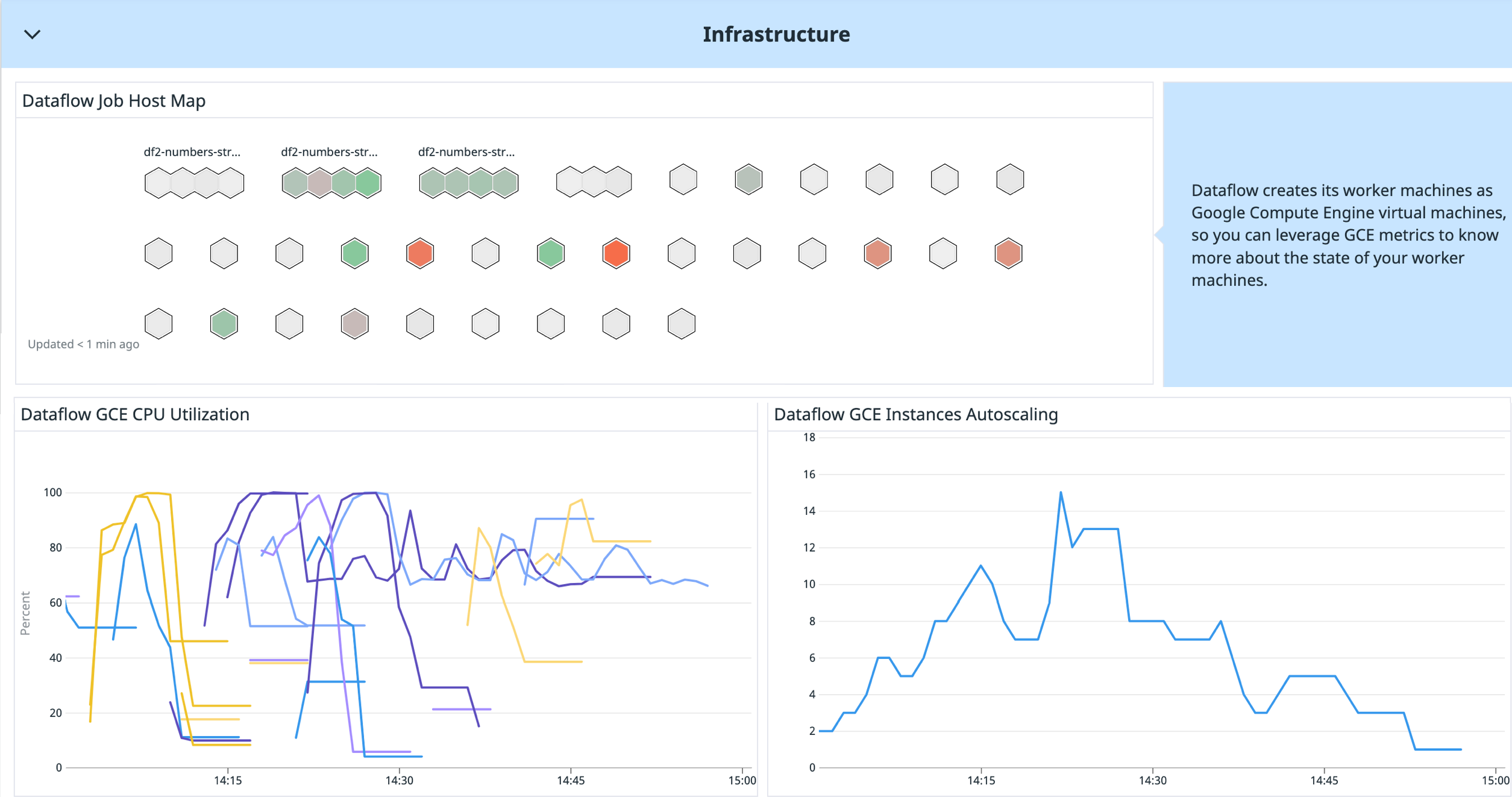Open the Dataflow GCE CPU Utilization chart details
Screen dimensions: 1512x797
[x=135, y=414]
